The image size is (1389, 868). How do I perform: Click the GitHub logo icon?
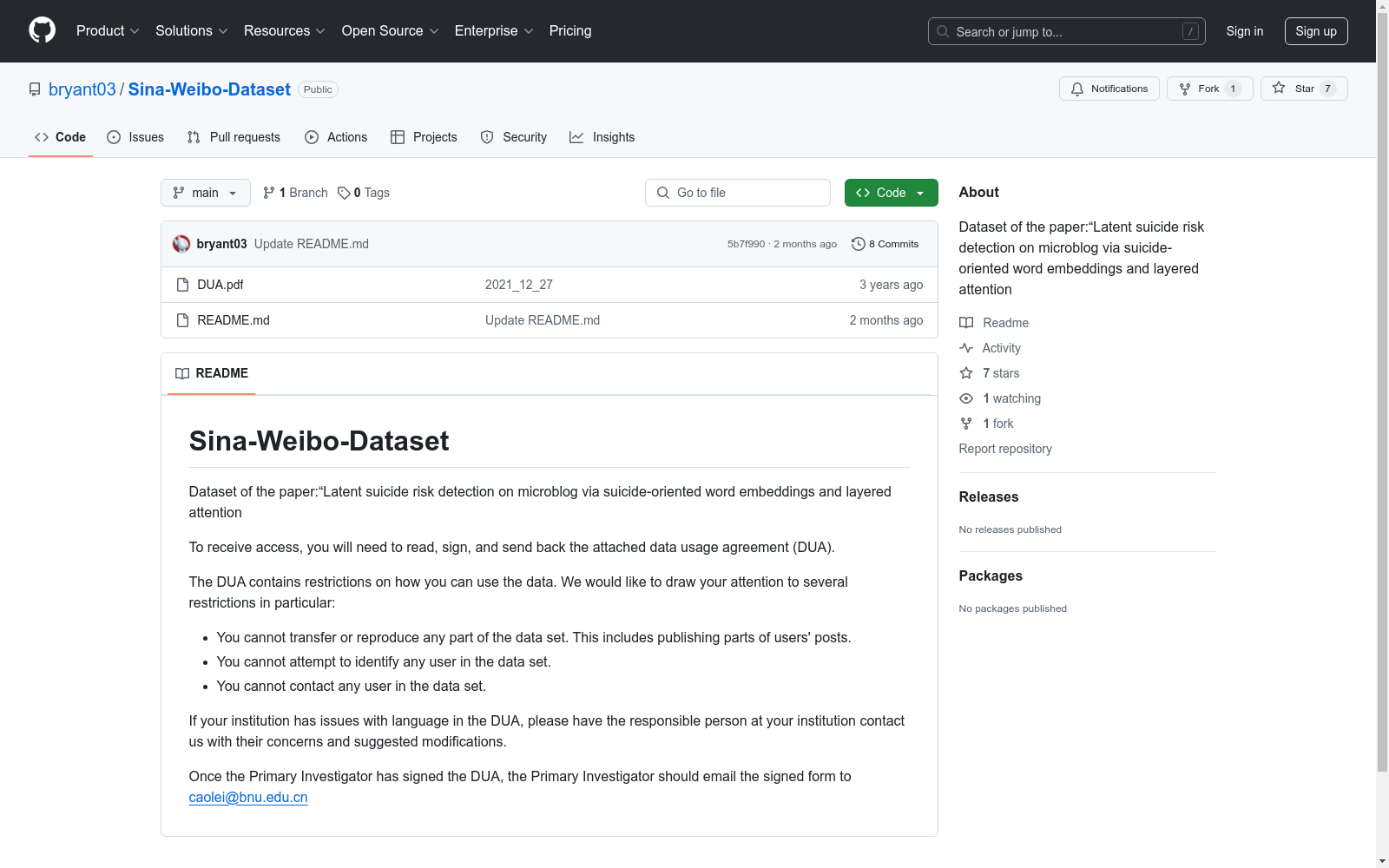[42, 30]
